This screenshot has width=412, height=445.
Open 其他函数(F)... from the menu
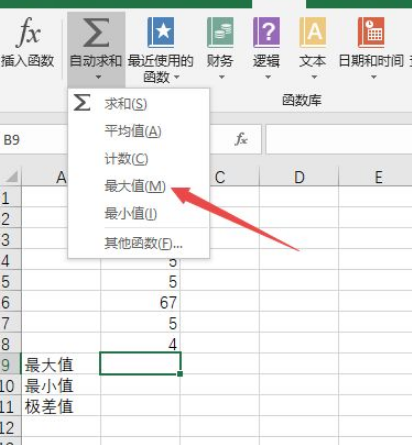tap(139, 243)
